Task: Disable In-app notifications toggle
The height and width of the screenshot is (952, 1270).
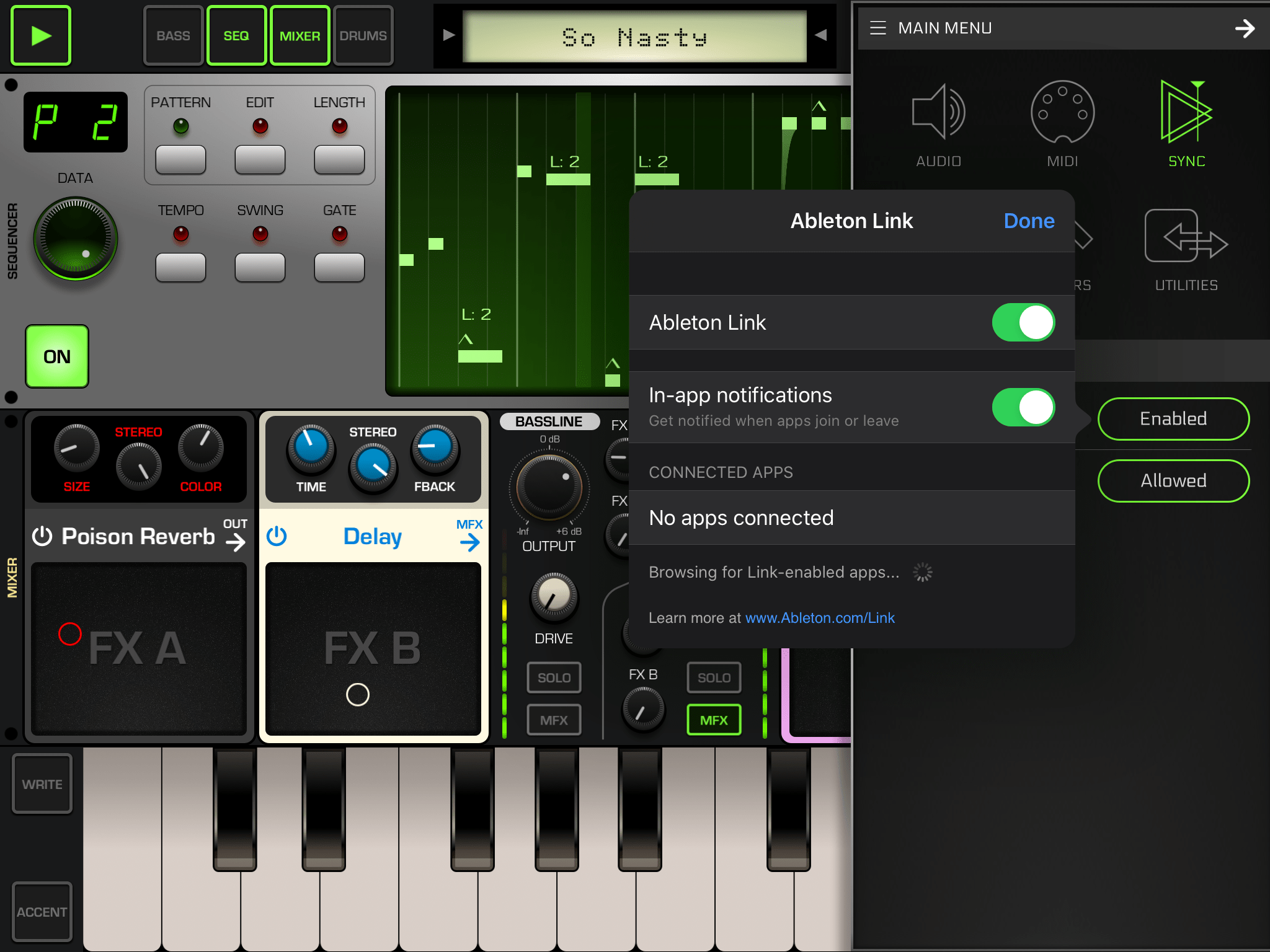Action: click(1023, 407)
